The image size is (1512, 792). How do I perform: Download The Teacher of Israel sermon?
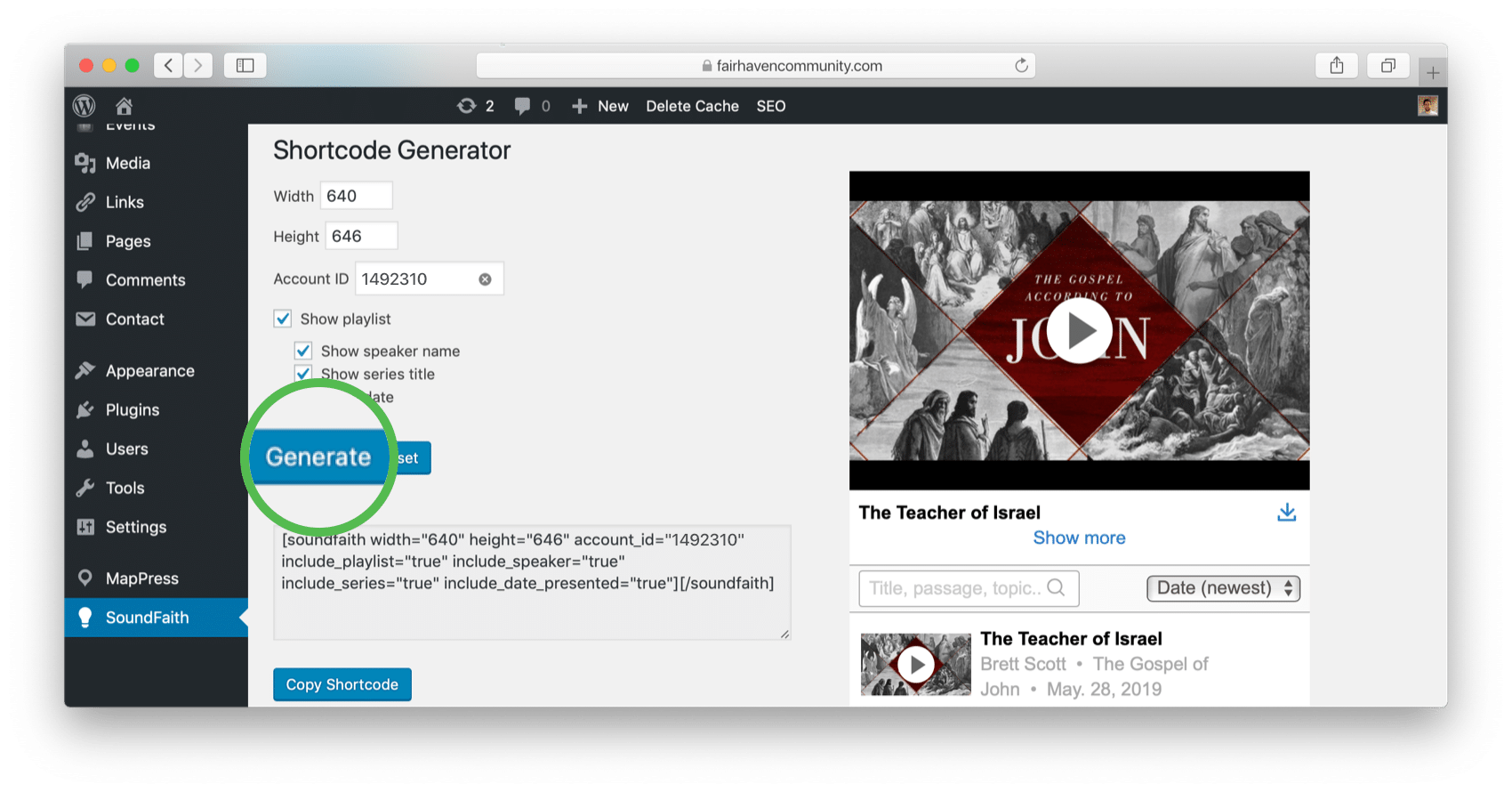pos(1286,513)
